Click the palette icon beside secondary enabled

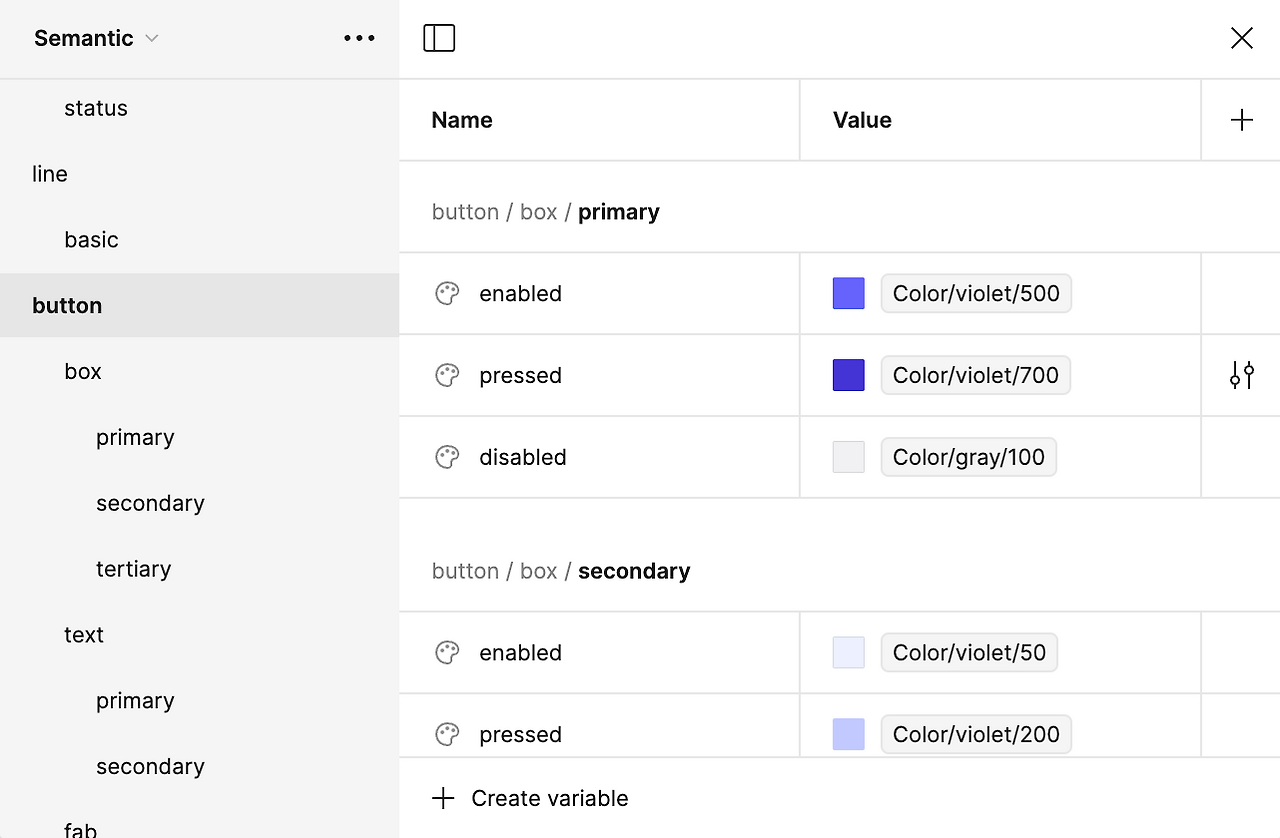coord(447,652)
